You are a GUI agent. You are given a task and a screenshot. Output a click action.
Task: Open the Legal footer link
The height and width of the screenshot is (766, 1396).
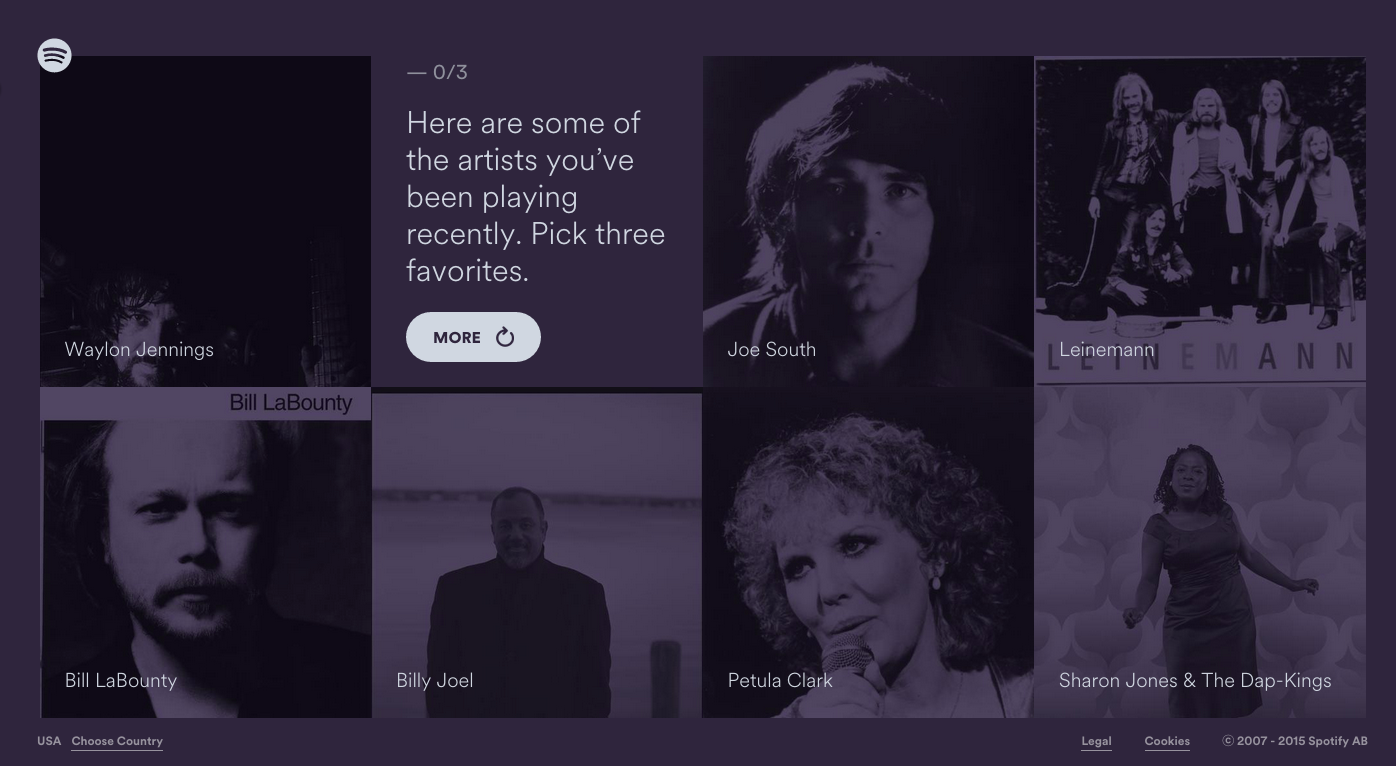click(x=1096, y=741)
